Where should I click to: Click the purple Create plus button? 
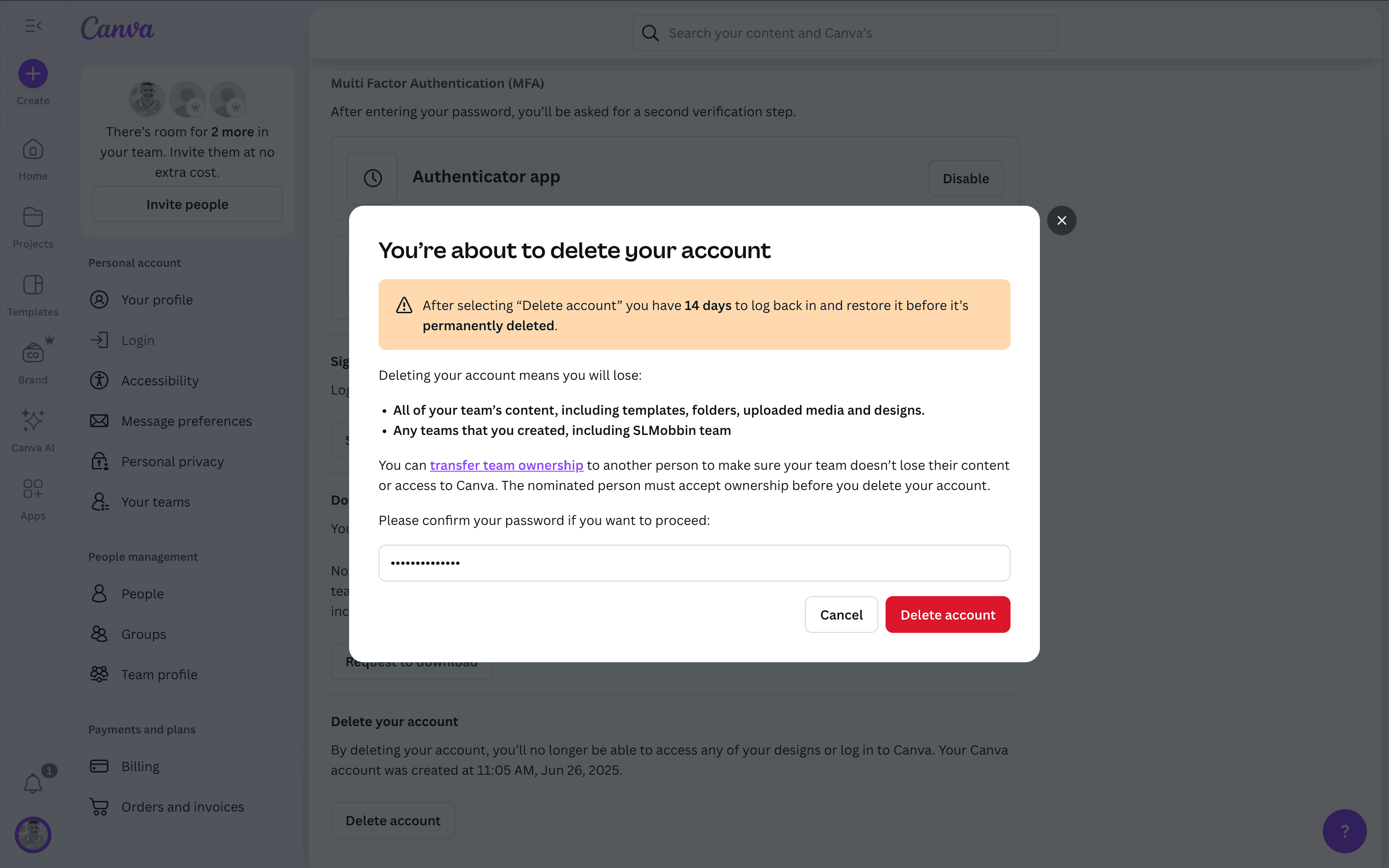coord(33,73)
